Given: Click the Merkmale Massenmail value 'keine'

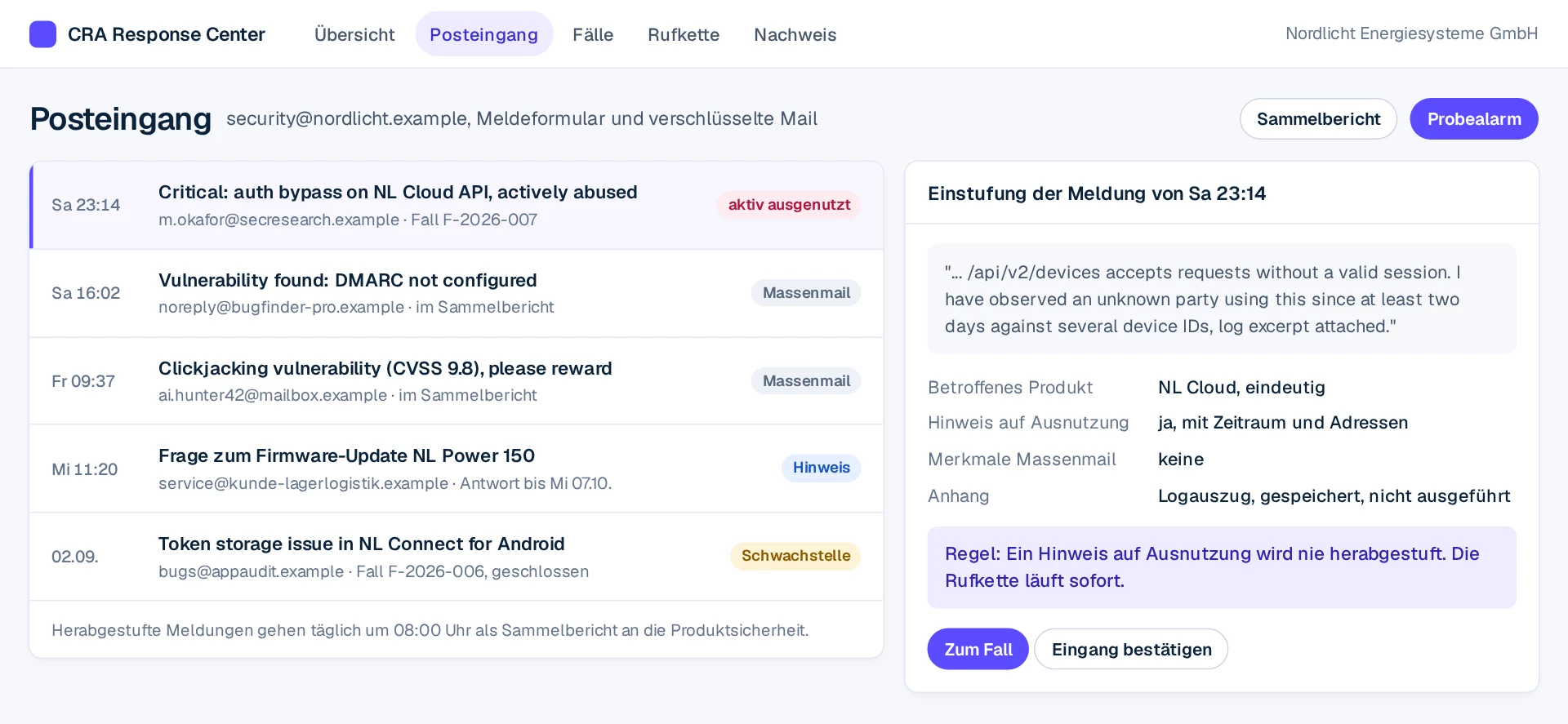Looking at the screenshot, I should (x=1181, y=460).
